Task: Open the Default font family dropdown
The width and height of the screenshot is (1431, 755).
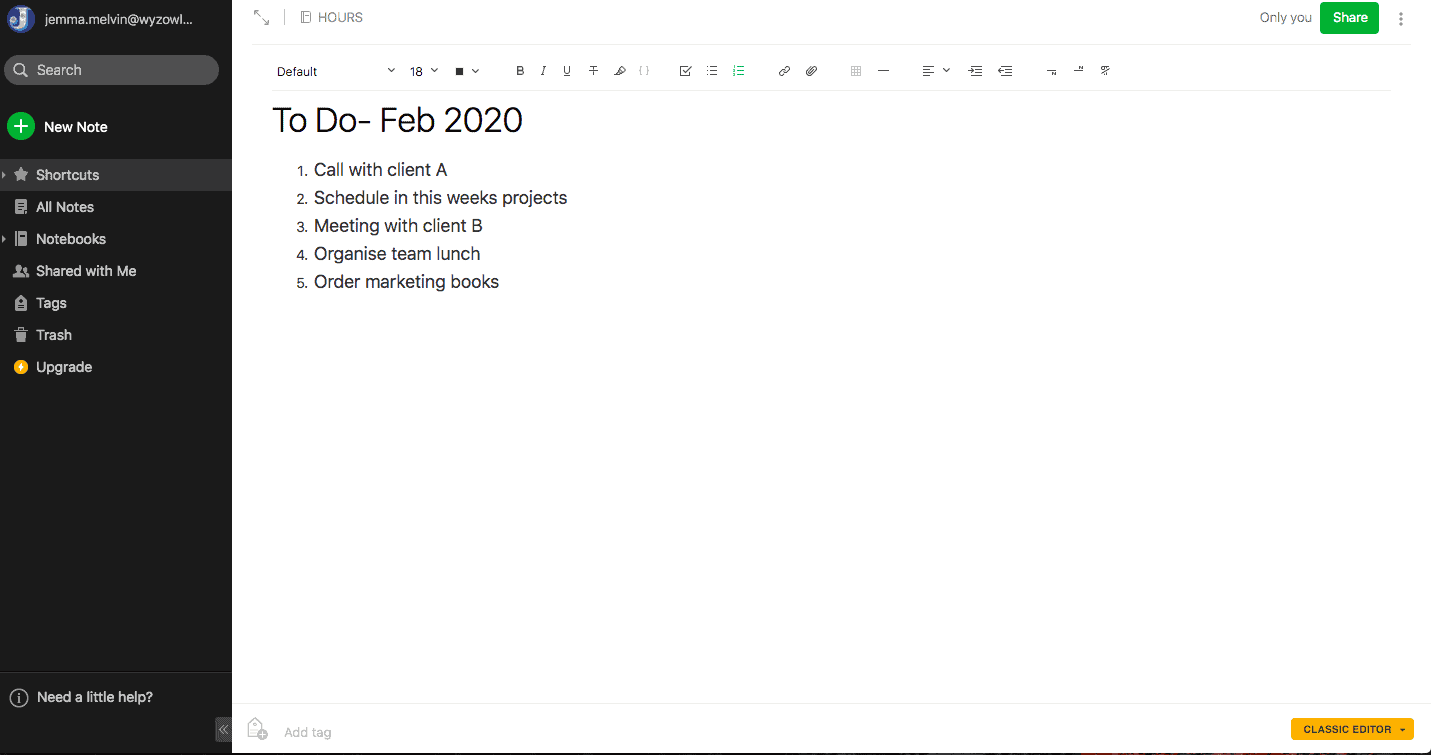Action: [336, 71]
